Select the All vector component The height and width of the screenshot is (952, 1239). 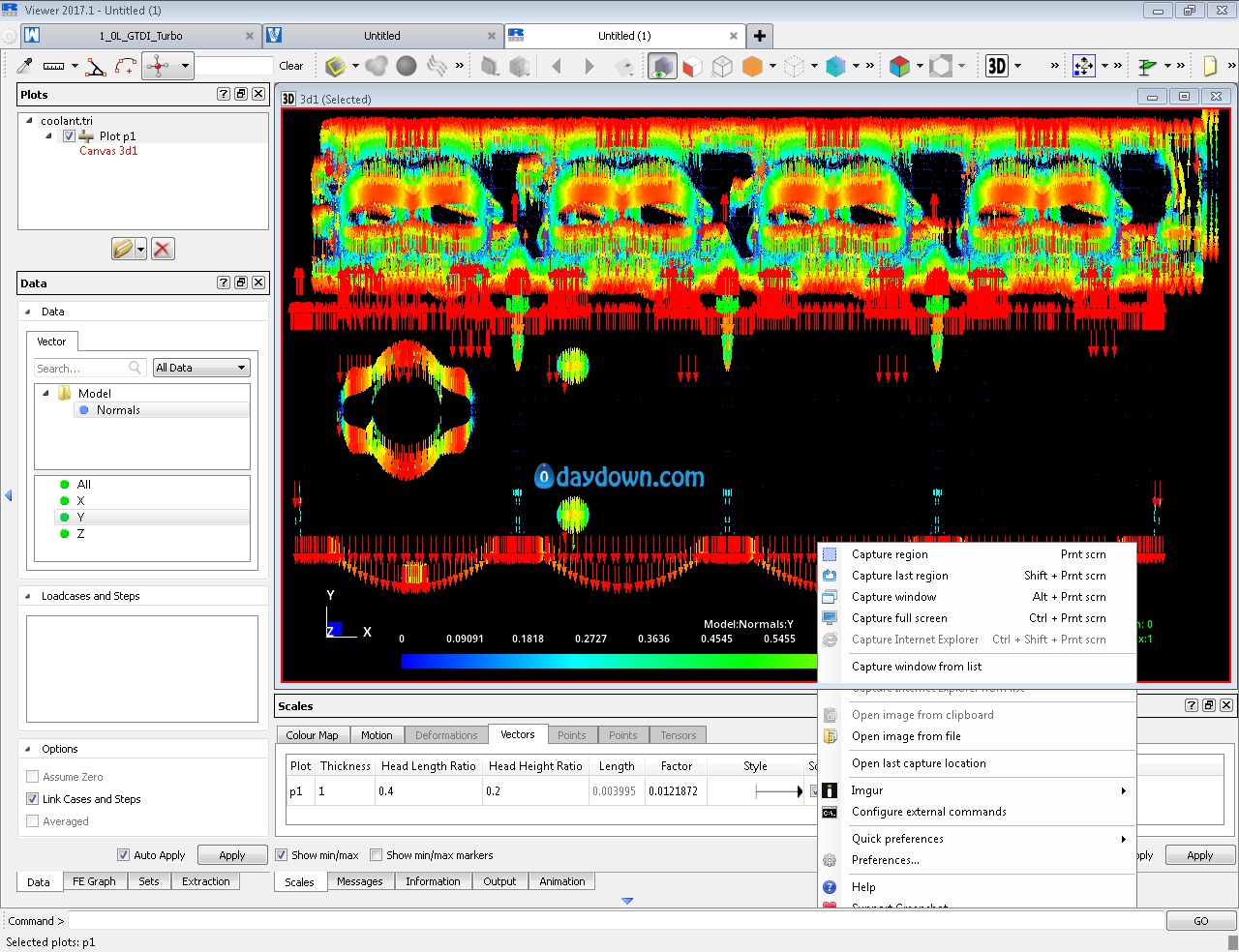pos(84,485)
